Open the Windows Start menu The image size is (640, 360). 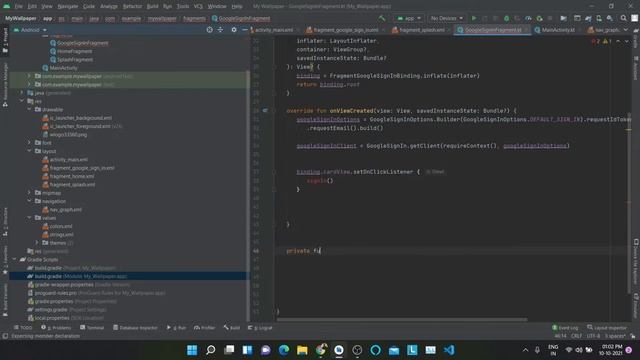point(192,350)
